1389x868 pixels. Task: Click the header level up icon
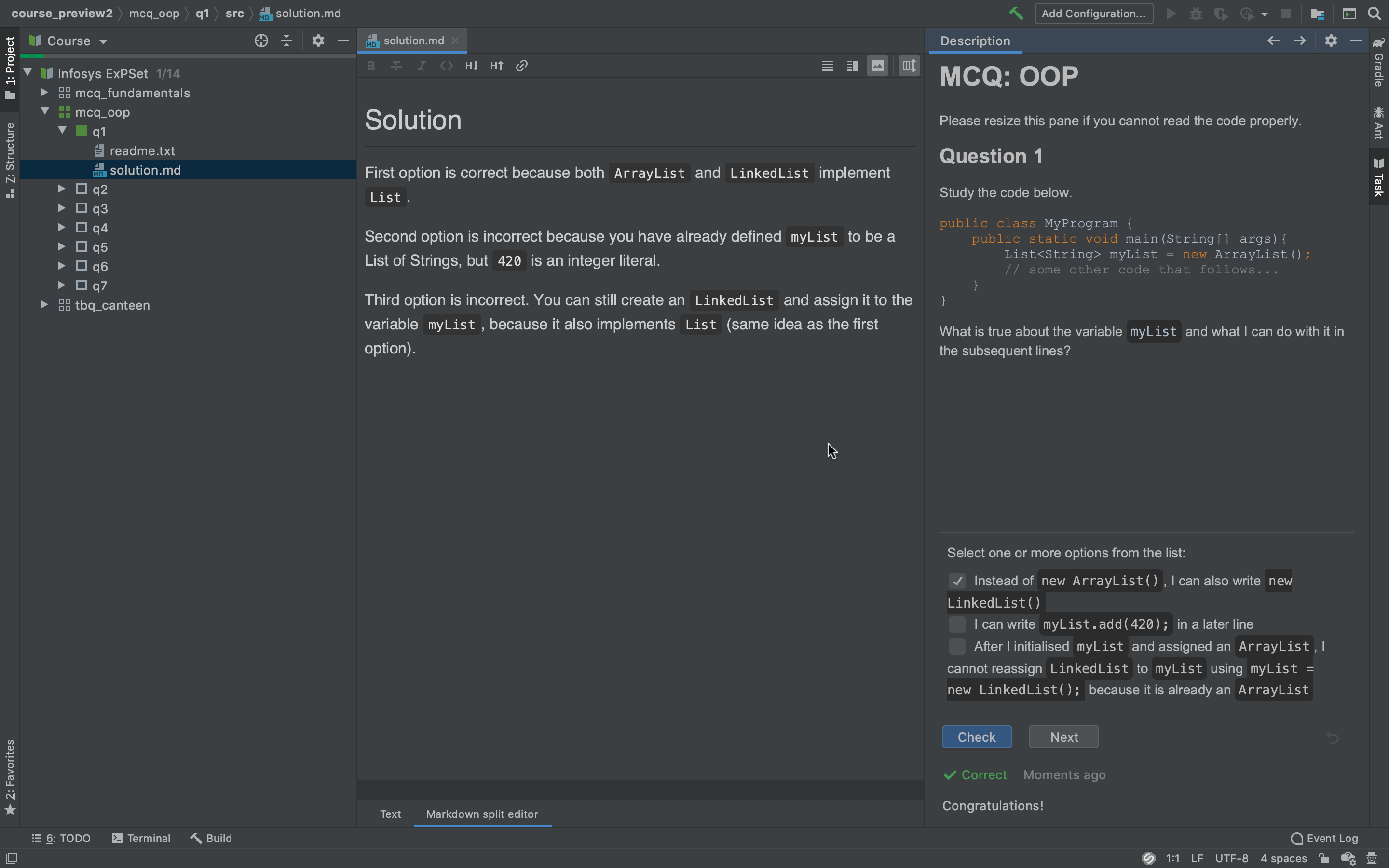click(x=496, y=66)
